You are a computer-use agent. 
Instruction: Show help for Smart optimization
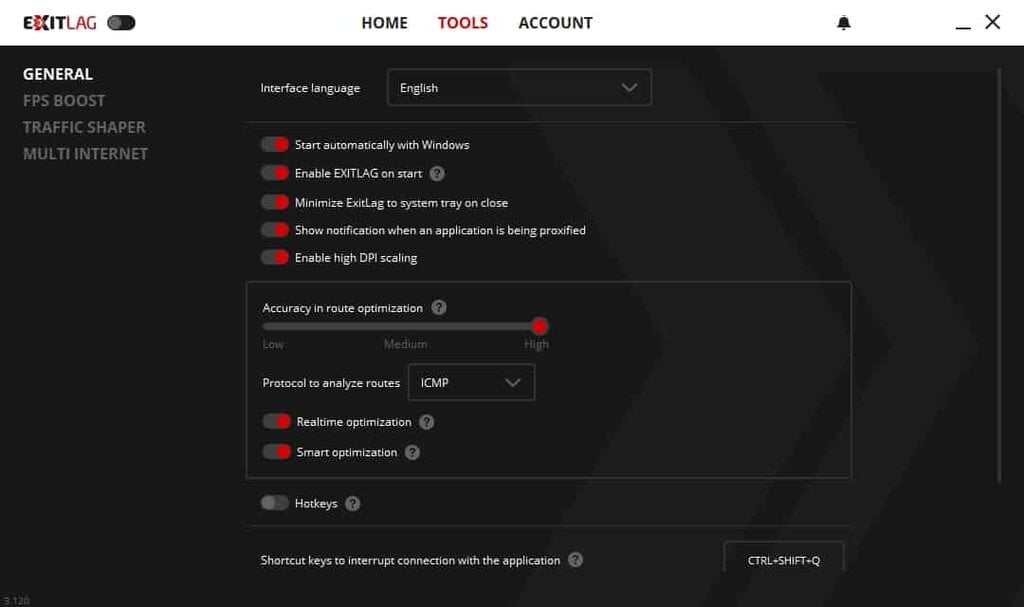click(x=412, y=452)
